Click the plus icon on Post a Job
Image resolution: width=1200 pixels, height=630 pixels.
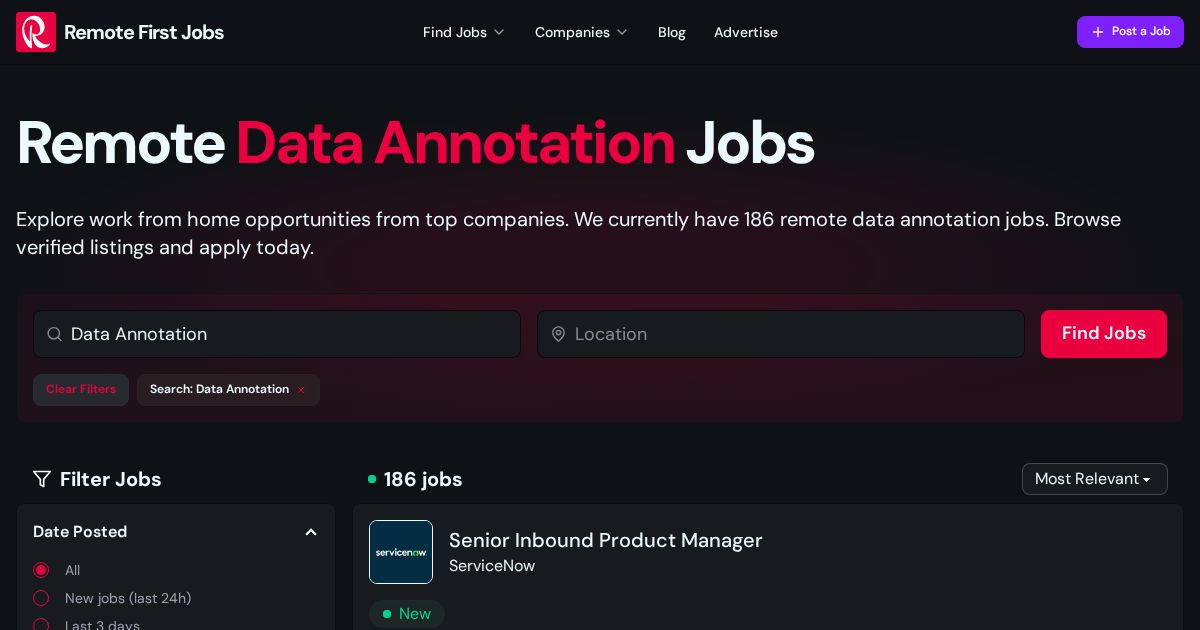coord(1098,32)
